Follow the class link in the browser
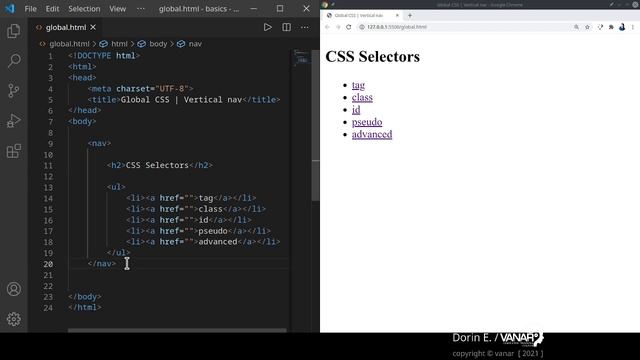The image size is (640, 360). pos(362,97)
